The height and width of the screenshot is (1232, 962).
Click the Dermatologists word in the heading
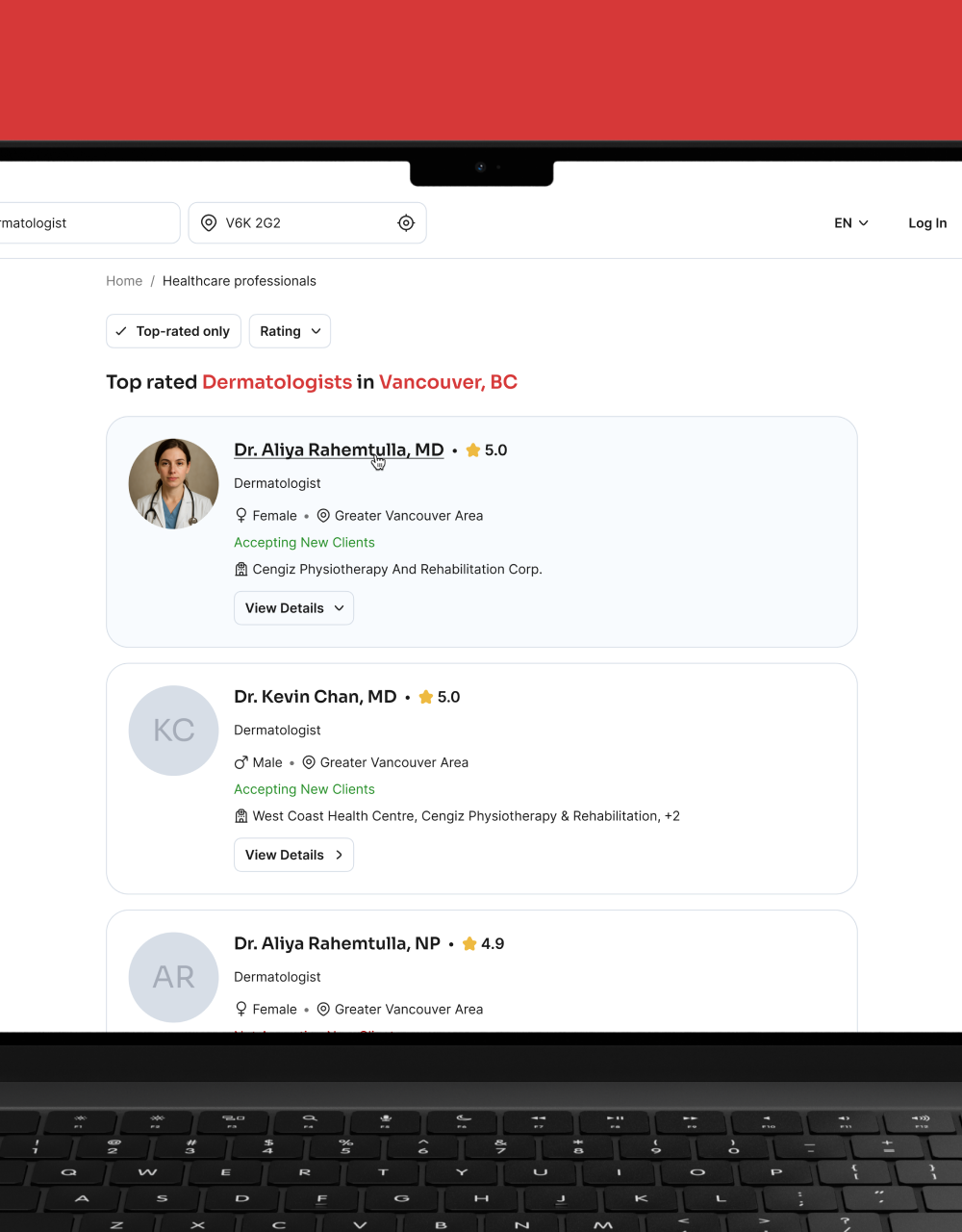pyautogui.click(x=277, y=382)
